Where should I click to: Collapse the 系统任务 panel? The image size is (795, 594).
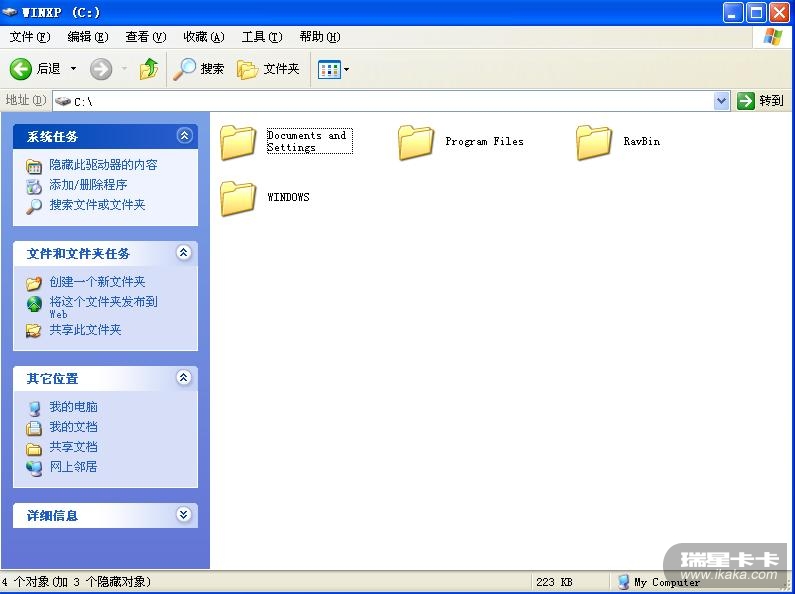(184, 135)
